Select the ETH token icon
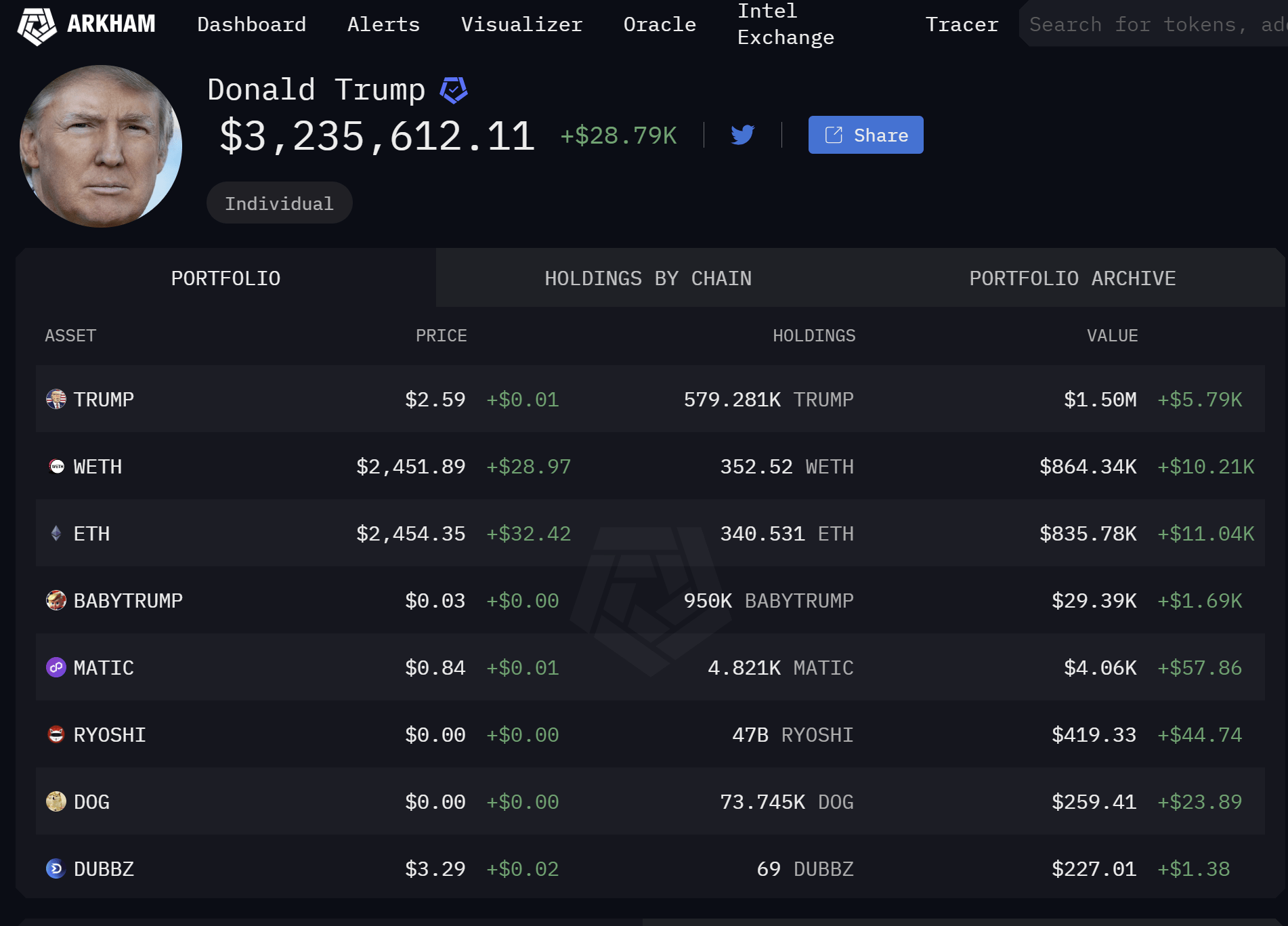Viewport: 1288px width, 926px height. pos(56,533)
